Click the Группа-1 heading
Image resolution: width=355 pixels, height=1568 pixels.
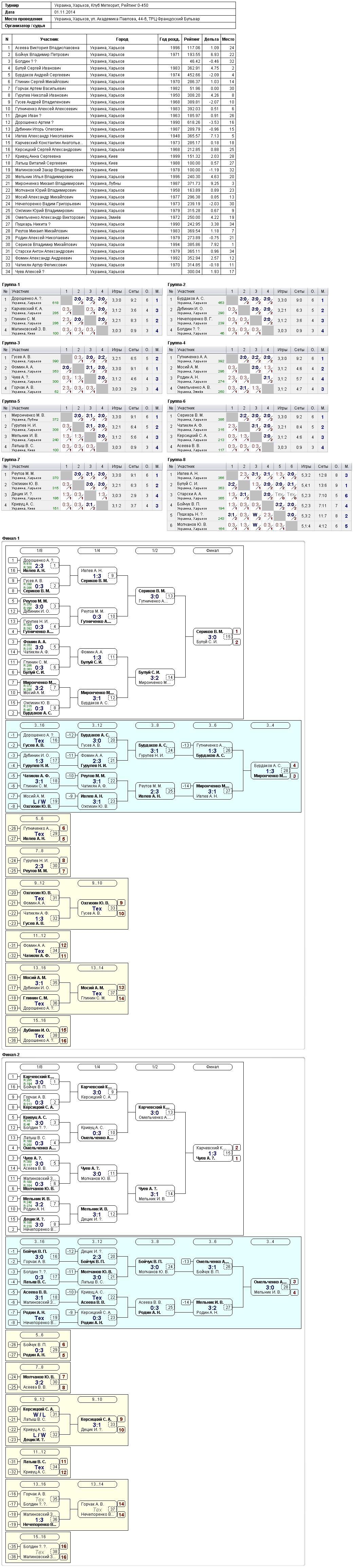pos(11,284)
